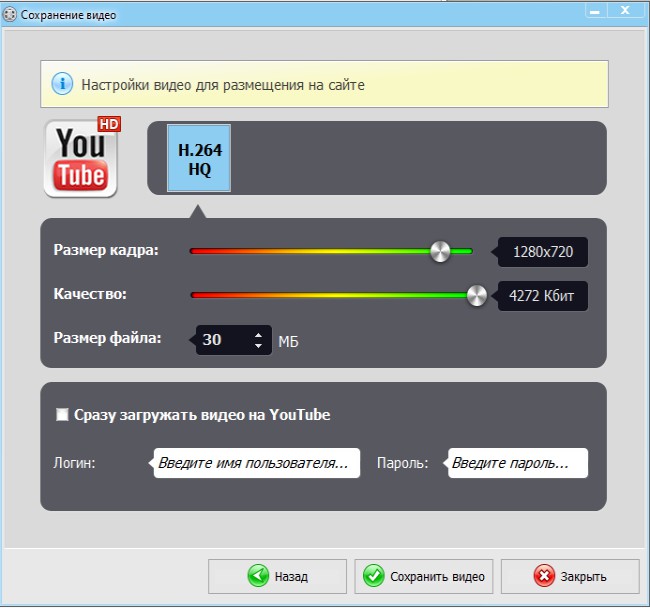
Task: Click the МБ unit label
Action: coord(289,342)
